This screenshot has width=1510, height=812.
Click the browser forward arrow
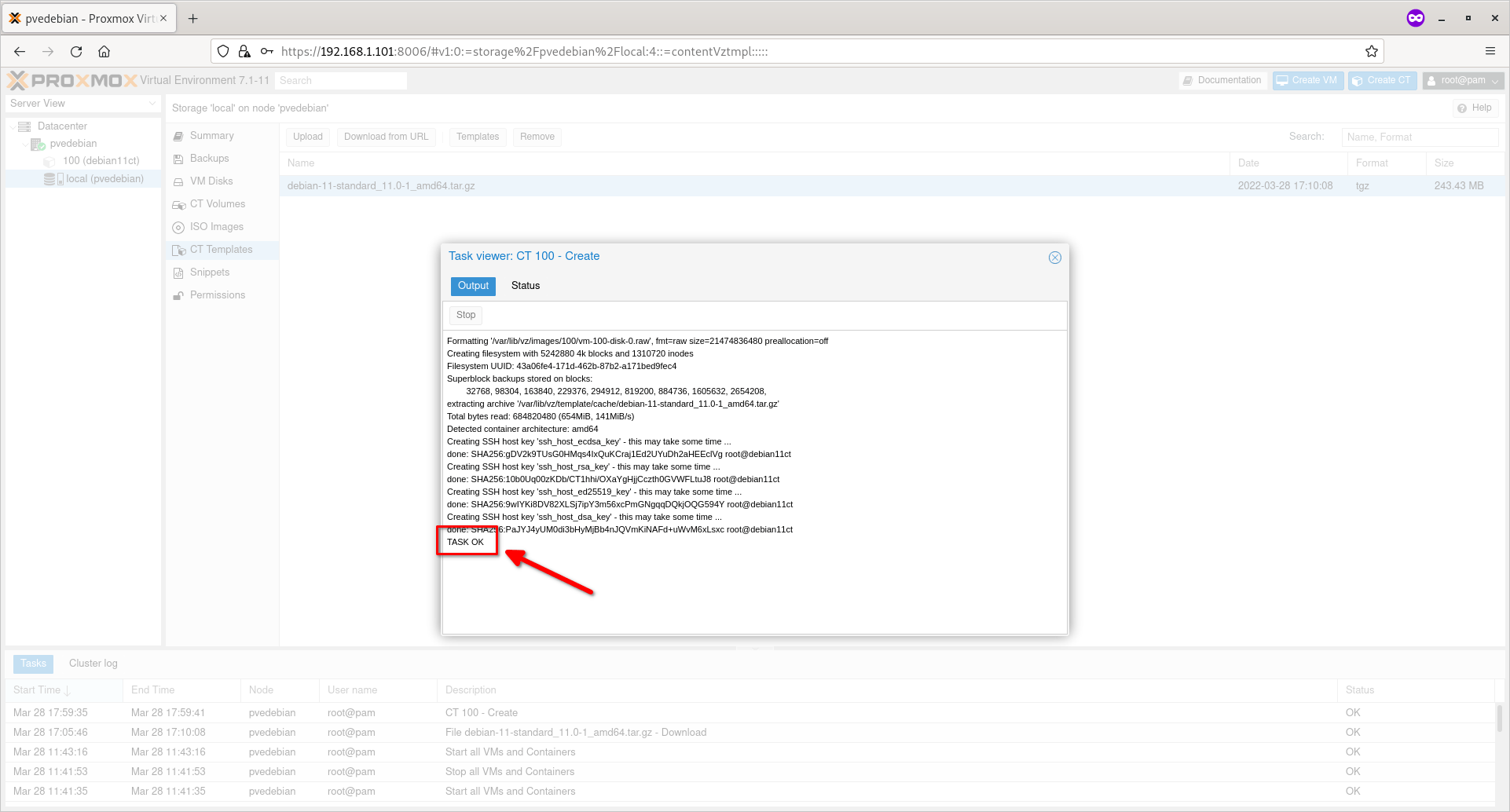pos(48,52)
